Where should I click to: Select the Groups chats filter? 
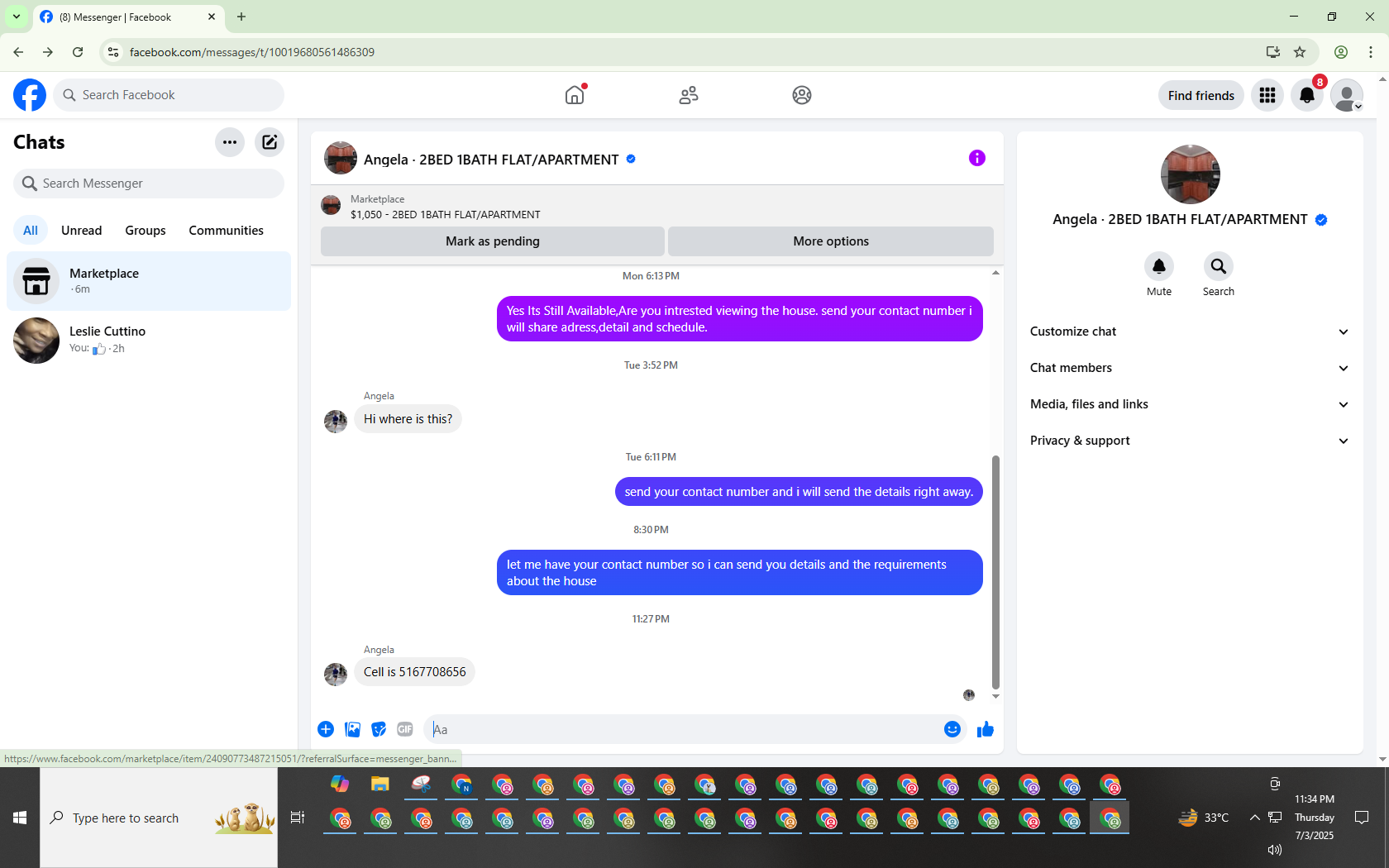click(146, 231)
